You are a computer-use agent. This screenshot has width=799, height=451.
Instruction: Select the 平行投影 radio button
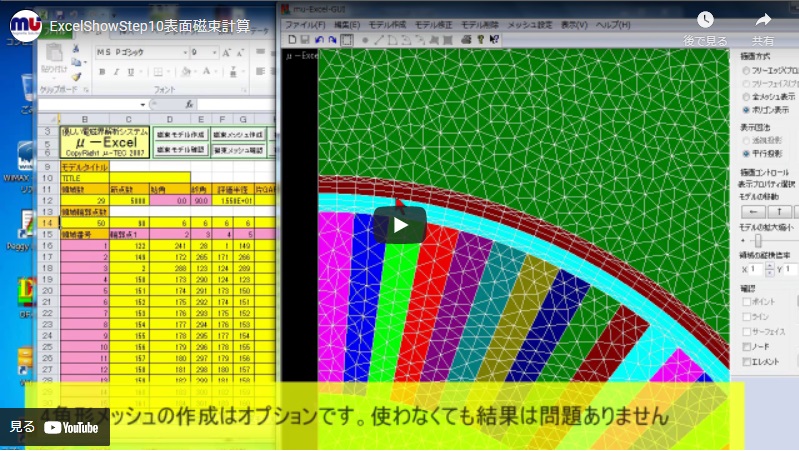pos(746,153)
